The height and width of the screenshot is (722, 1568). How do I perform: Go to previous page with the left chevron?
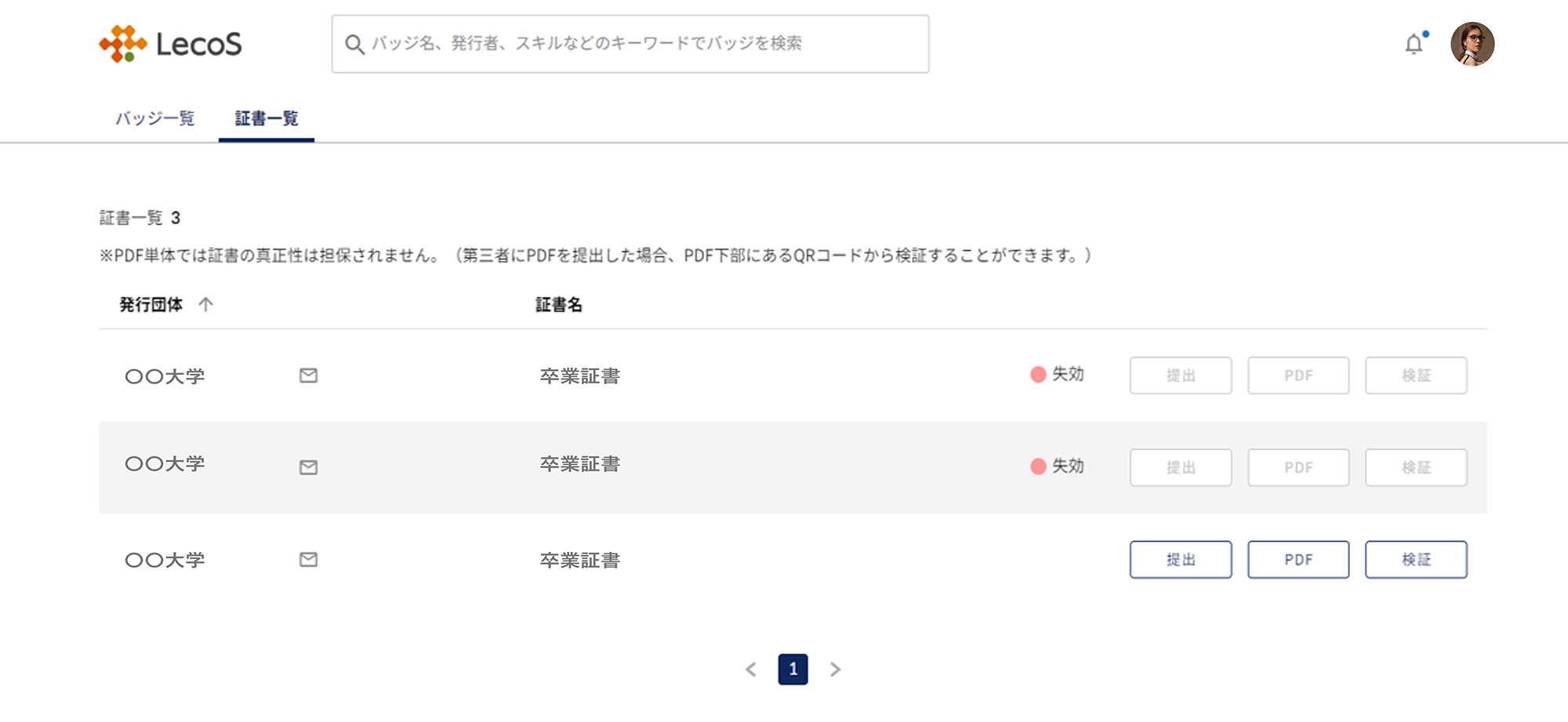pos(751,669)
